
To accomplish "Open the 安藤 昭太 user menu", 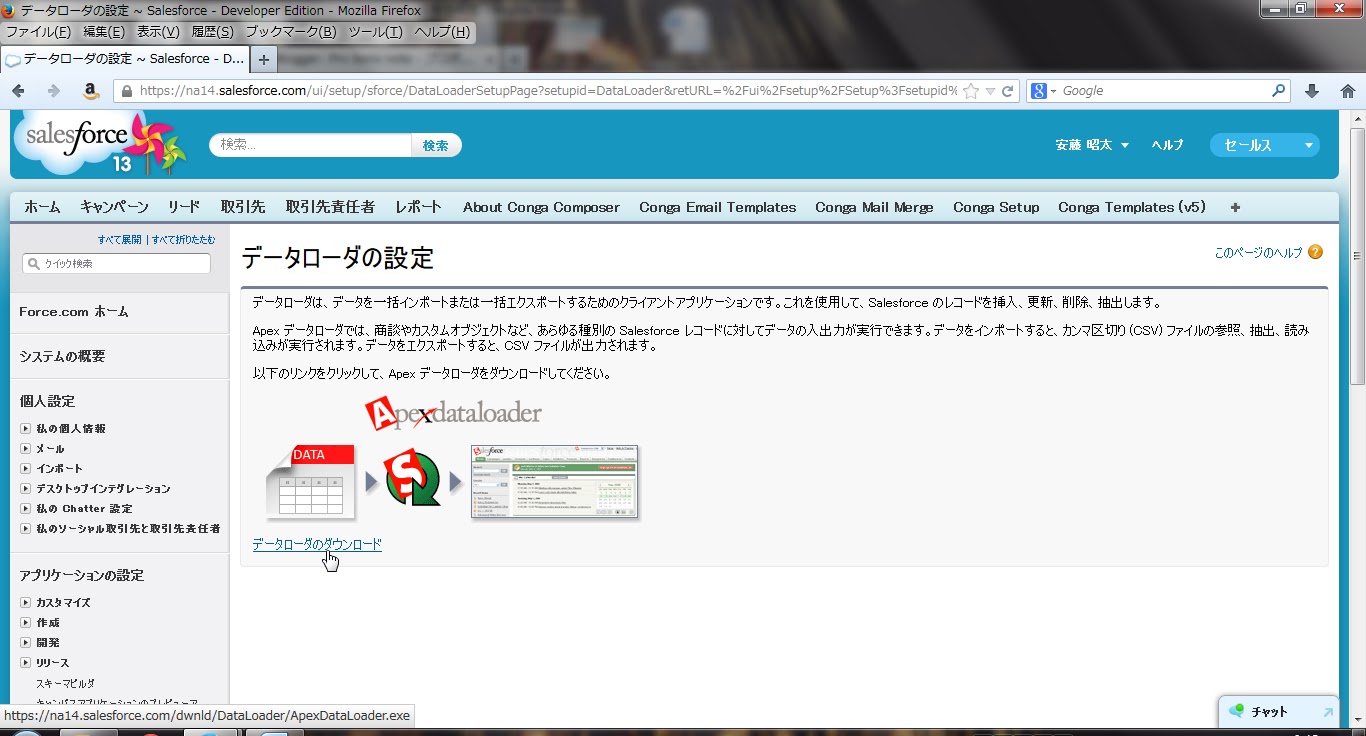I will 1092,145.
